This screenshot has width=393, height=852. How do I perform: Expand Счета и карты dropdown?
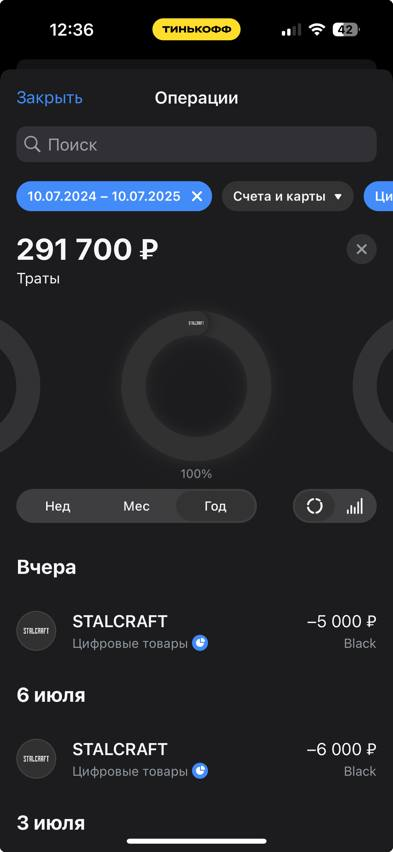(288, 196)
